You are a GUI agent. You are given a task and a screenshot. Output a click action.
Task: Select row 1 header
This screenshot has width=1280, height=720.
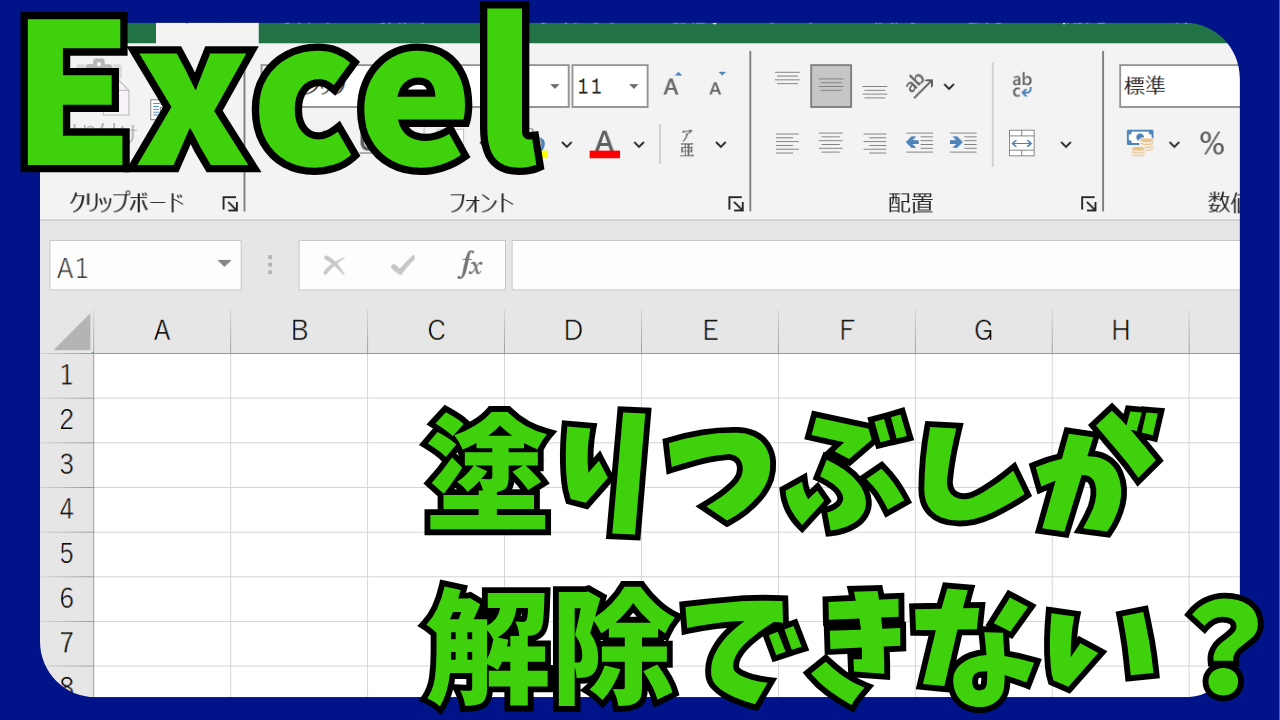[67, 375]
